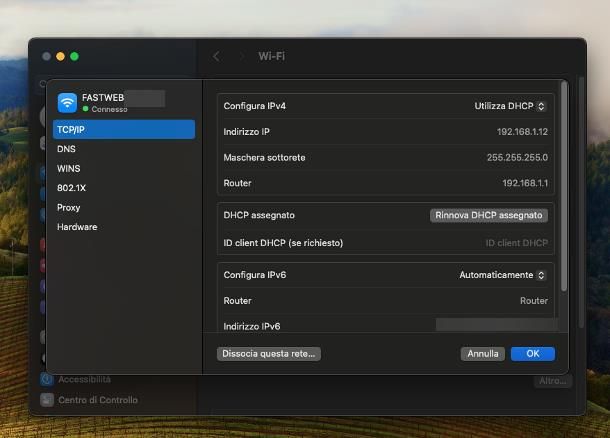Confirm with the OK button
This screenshot has height=438, width=610.
pyautogui.click(x=533, y=354)
